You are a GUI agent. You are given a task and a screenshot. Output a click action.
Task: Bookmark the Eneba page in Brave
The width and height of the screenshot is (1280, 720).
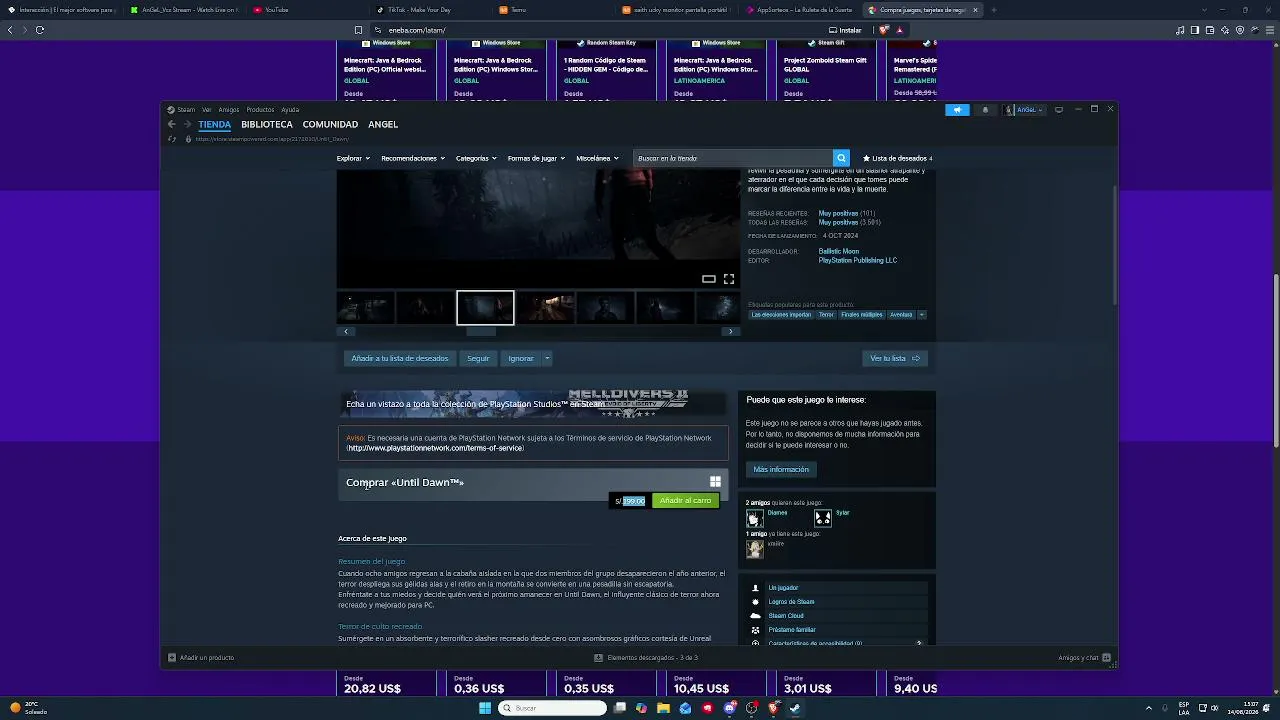(358, 30)
